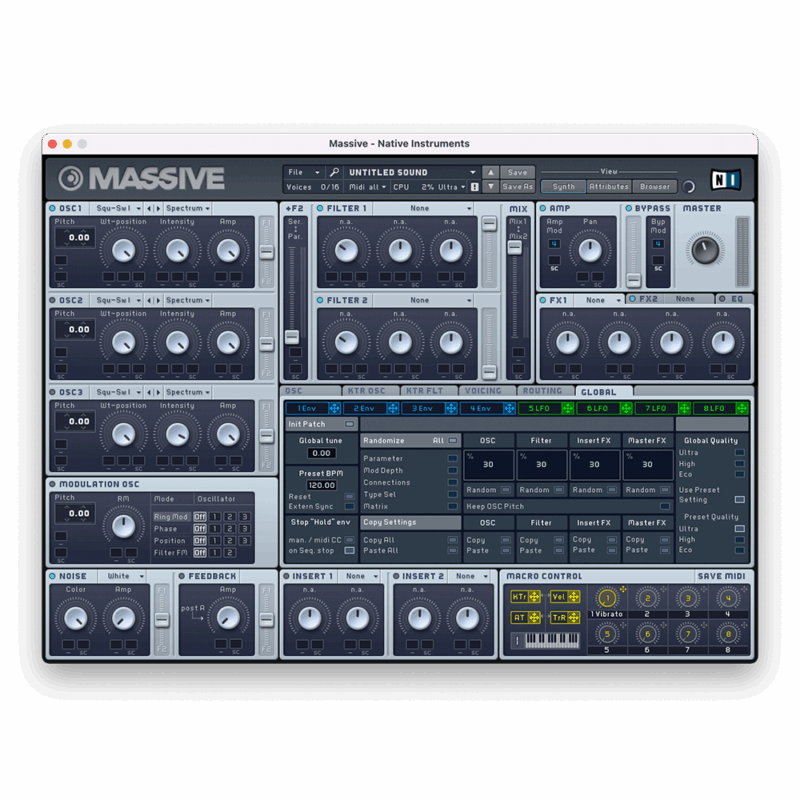Click the Global tune value field
This screenshot has height=800, width=800.
pos(321,453)
